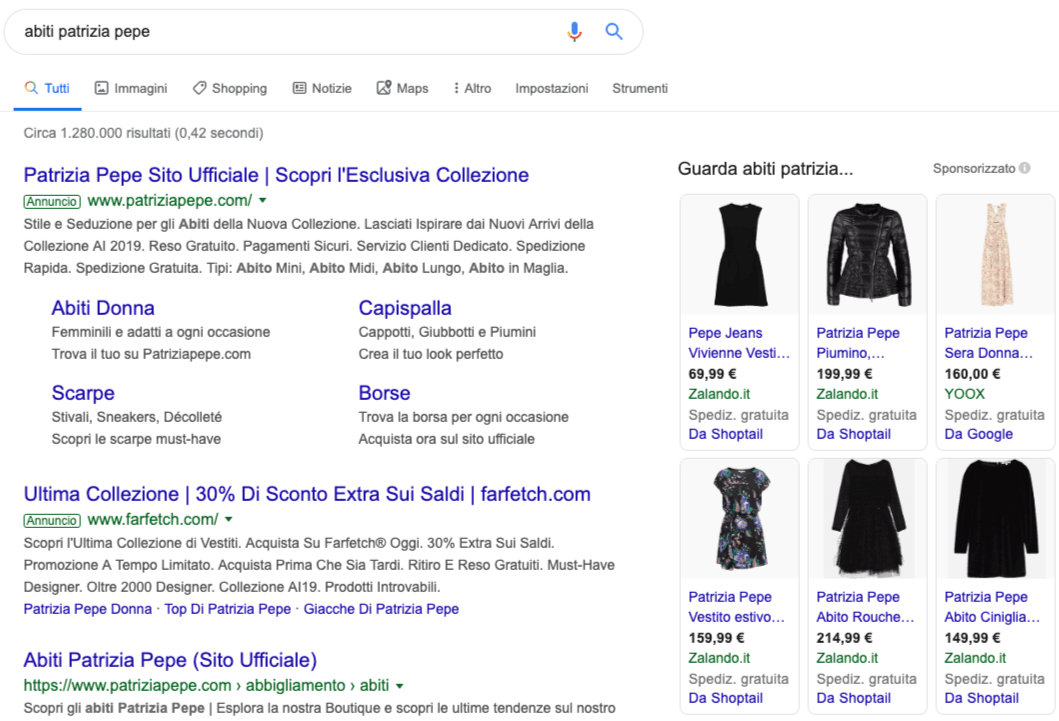The height and width of the screenshot is (721, 1059).
Task: Open the Scarpe sitelink
Action: (x=83, y=393)
